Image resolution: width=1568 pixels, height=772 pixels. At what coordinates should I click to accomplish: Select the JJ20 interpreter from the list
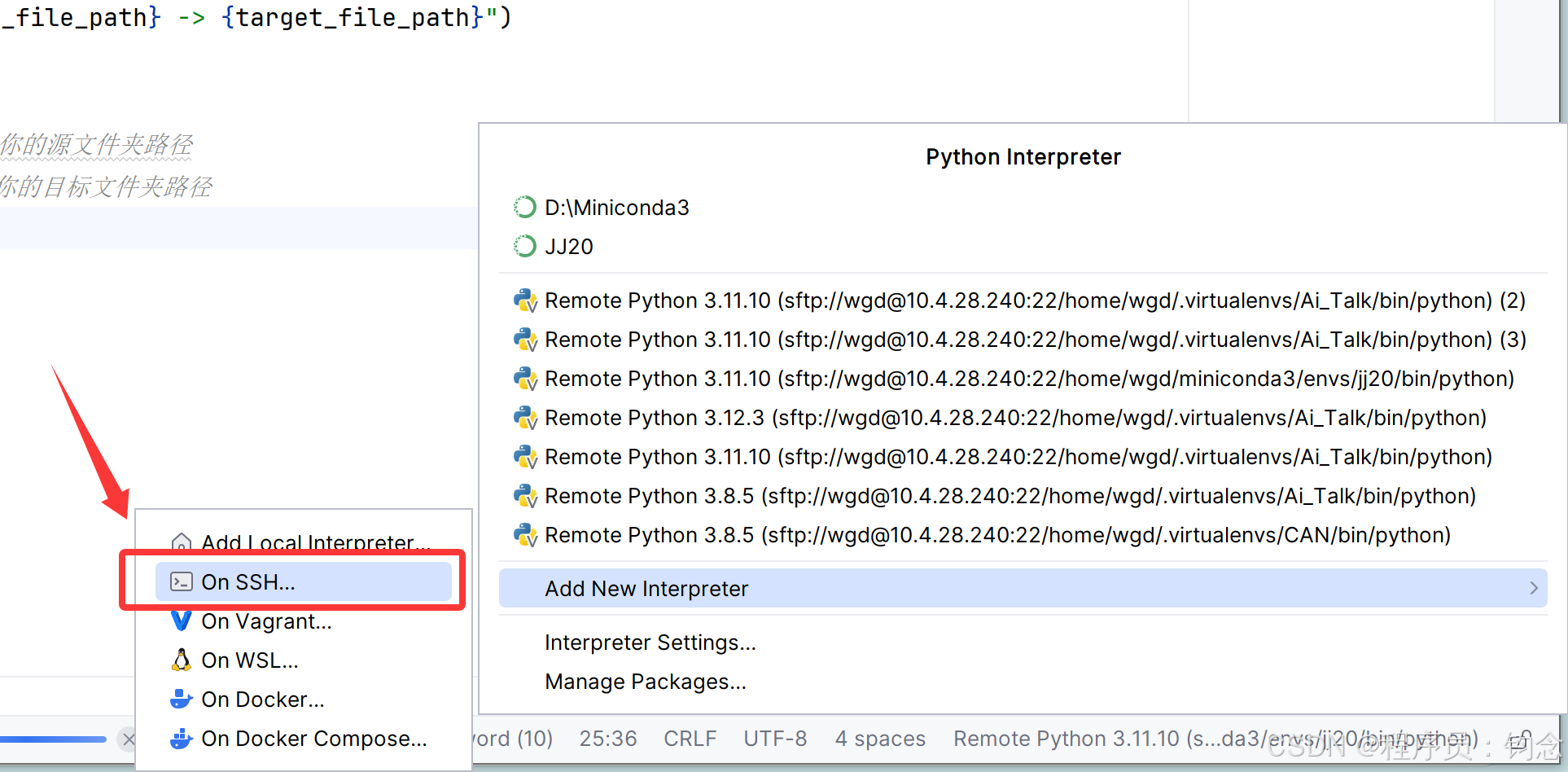pos(568,246)
